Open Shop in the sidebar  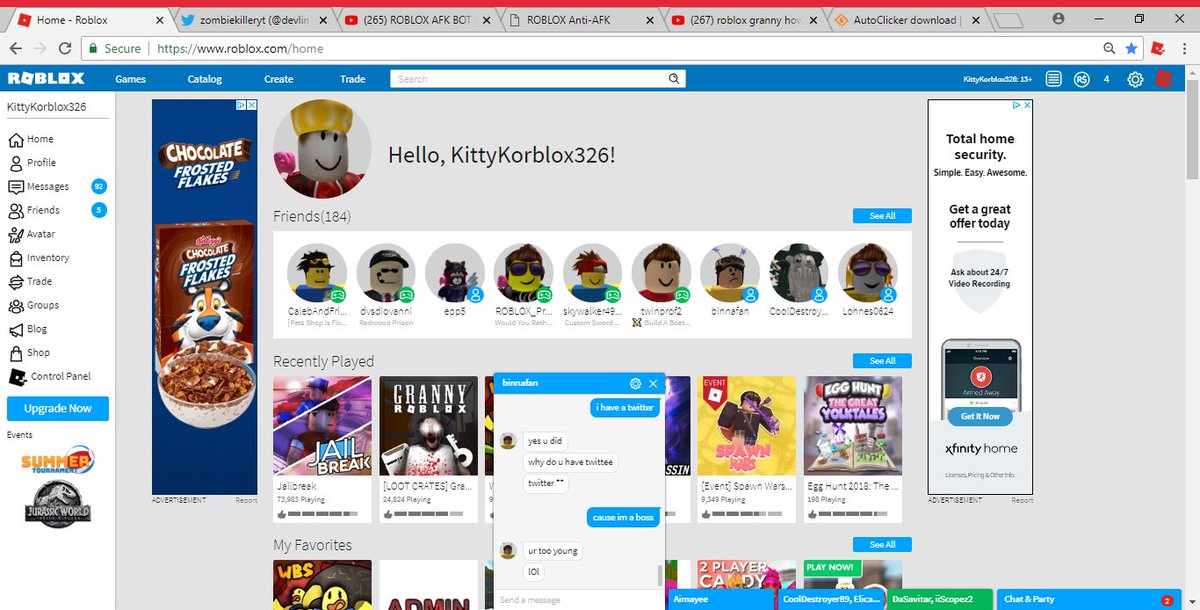pos(29,353)
